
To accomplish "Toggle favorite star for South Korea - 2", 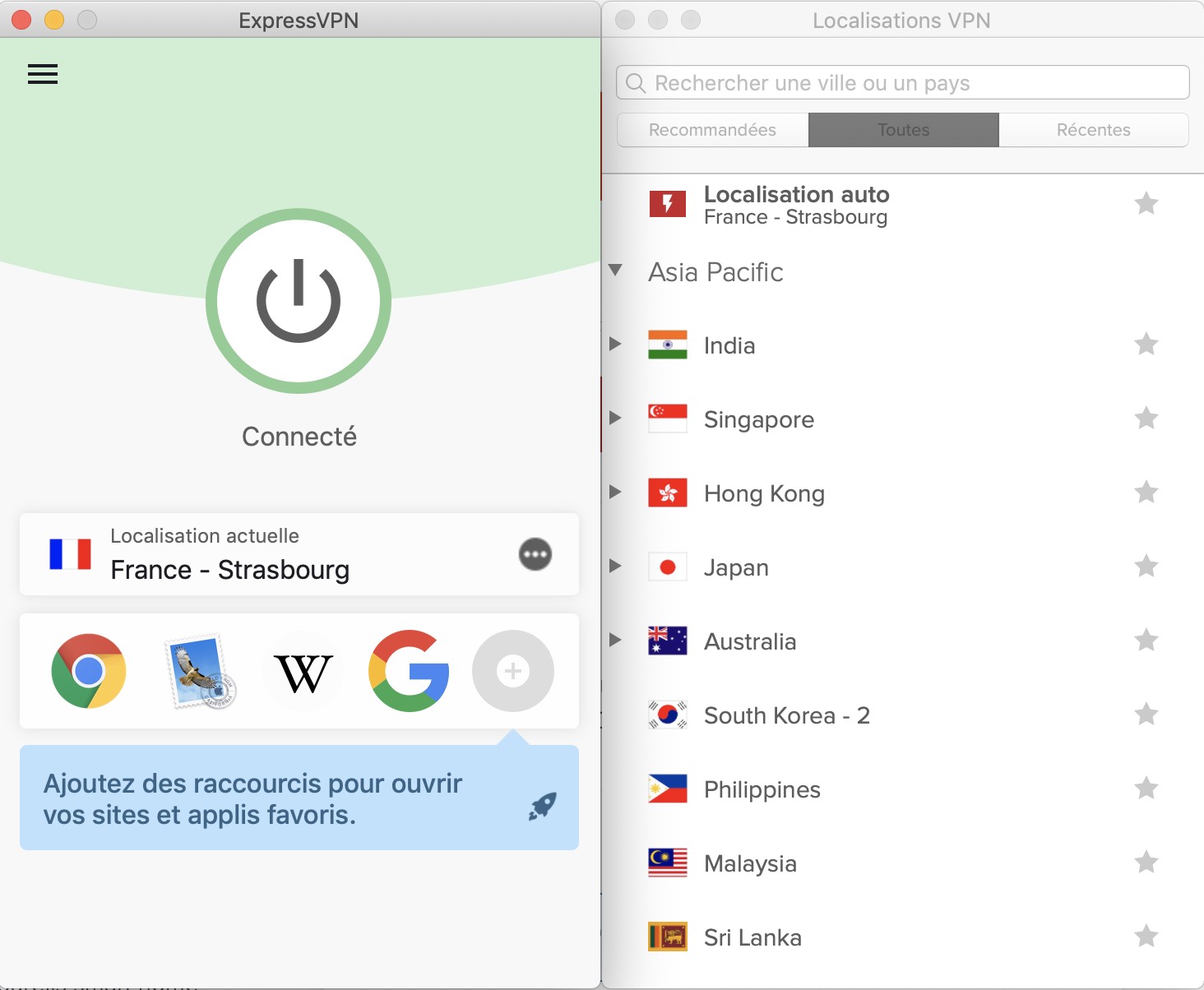I will [x=1146, y=714].
